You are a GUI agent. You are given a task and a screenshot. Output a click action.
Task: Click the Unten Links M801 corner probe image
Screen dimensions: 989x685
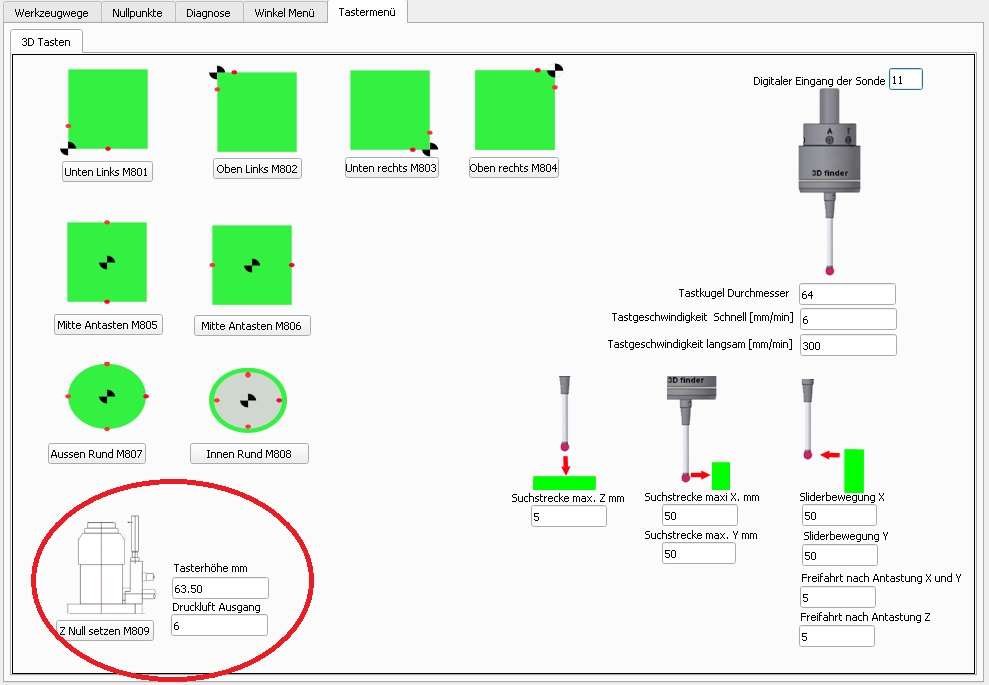[x=107, y=109]
